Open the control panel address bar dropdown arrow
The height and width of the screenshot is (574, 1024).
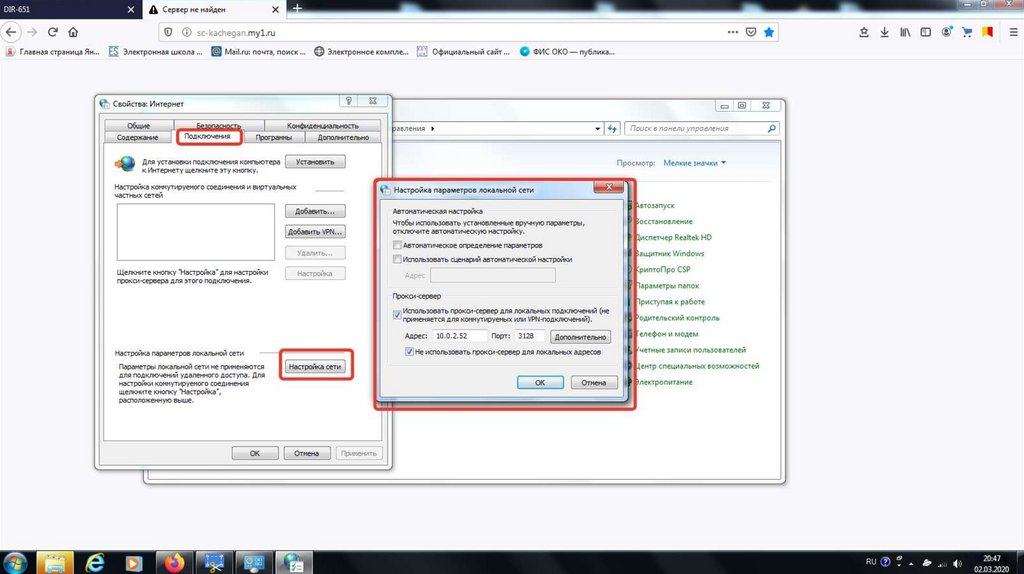coord(598,129)
